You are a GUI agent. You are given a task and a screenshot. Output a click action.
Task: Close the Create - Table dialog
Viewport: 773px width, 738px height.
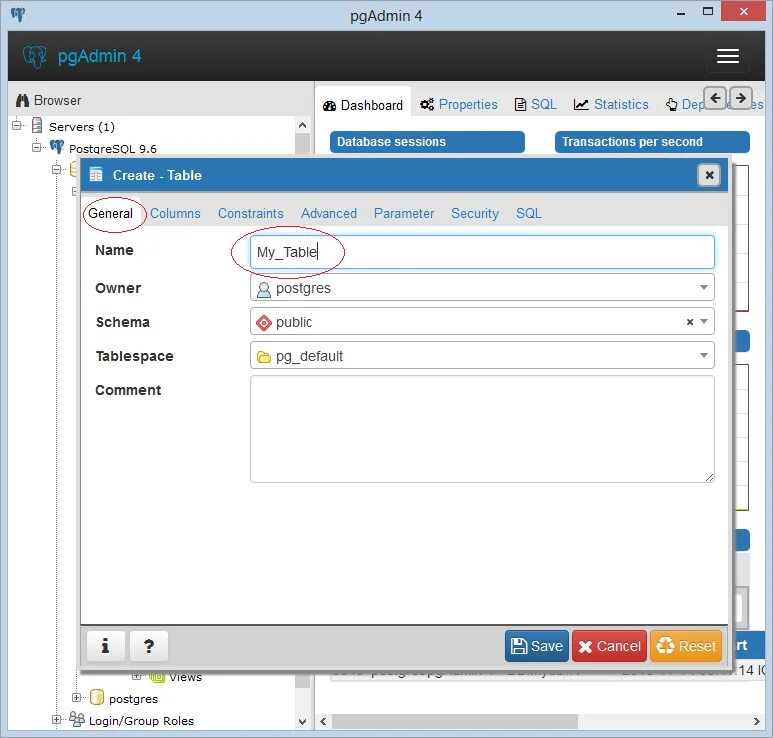click(709, 175)
